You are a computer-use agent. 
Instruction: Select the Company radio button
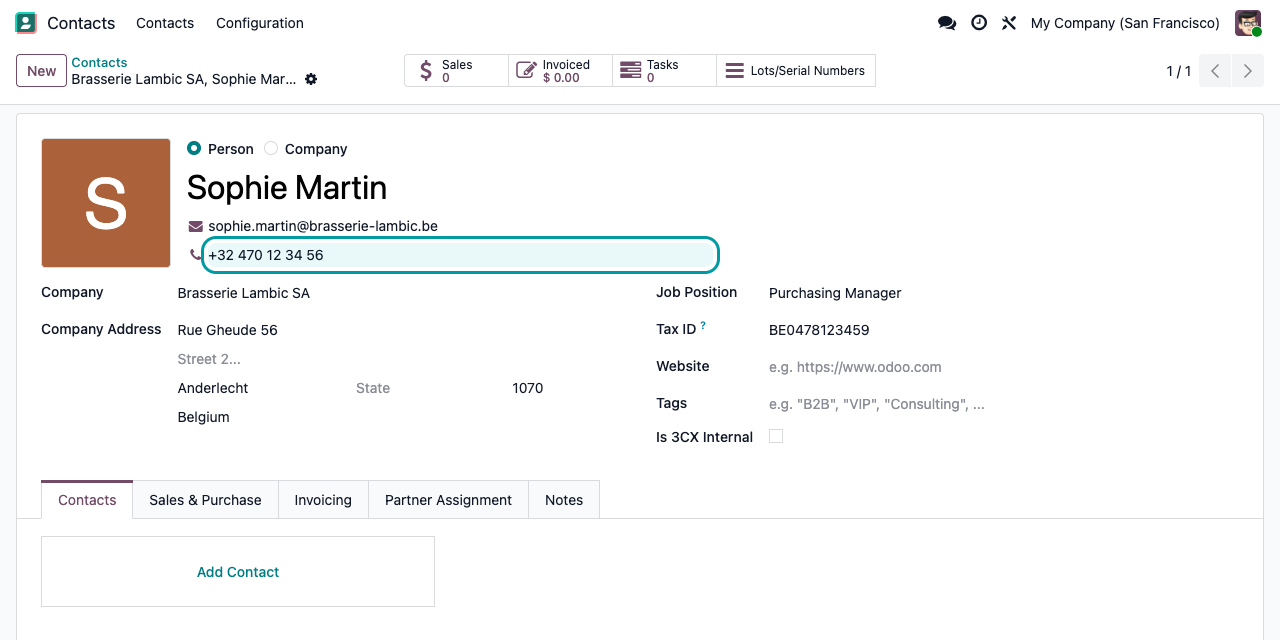coord(271,148)
